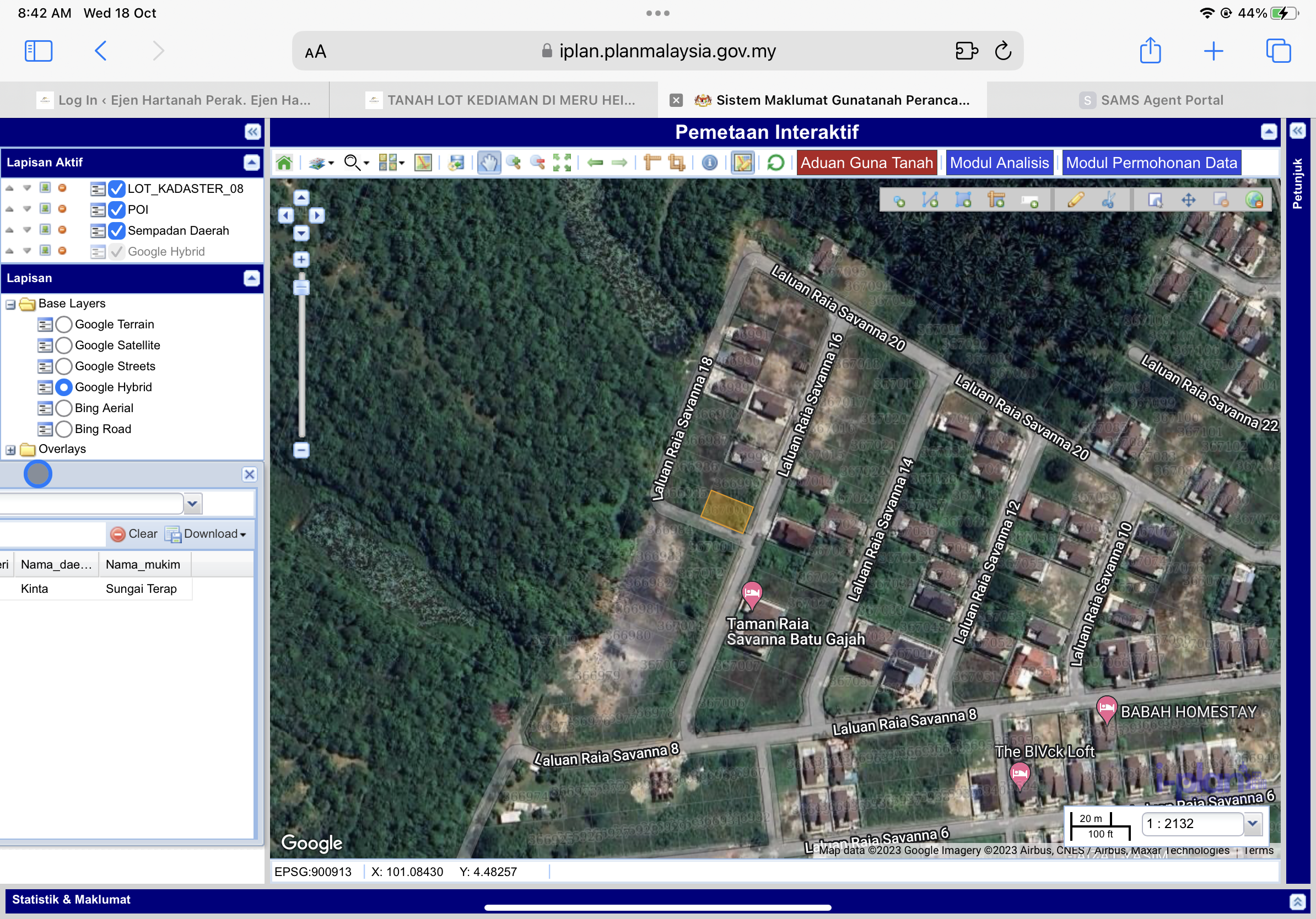1316x919 pixels.
Task: Go to previous map extent arrow
Action: click(x=595, y=163)
